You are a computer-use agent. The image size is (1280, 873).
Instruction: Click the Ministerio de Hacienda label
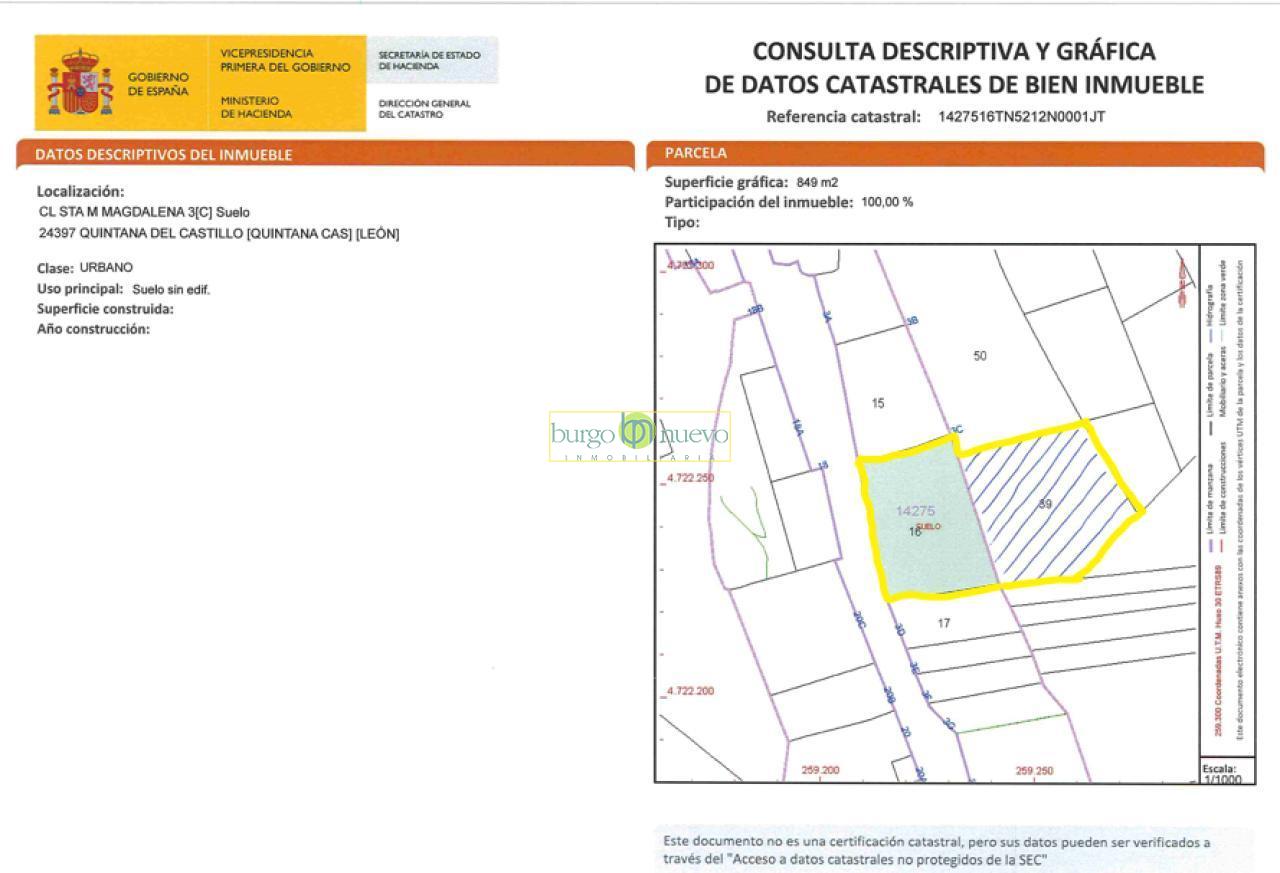256,107
